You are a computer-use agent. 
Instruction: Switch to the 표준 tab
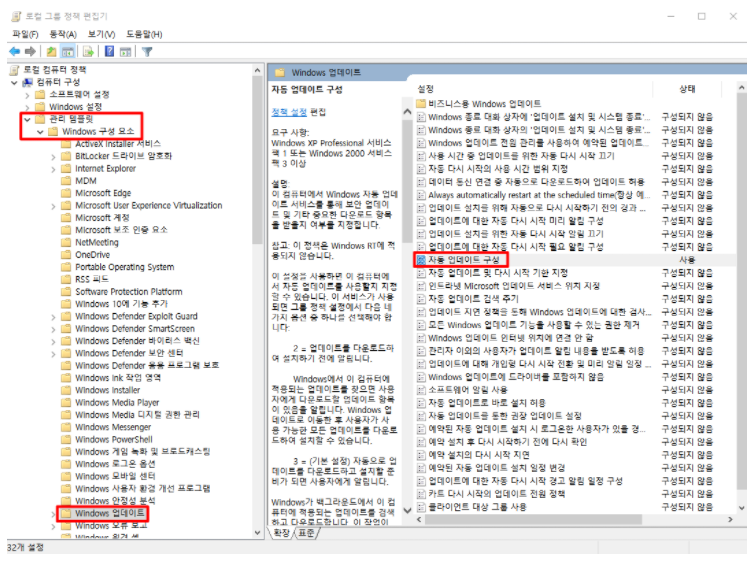(306, 532)
